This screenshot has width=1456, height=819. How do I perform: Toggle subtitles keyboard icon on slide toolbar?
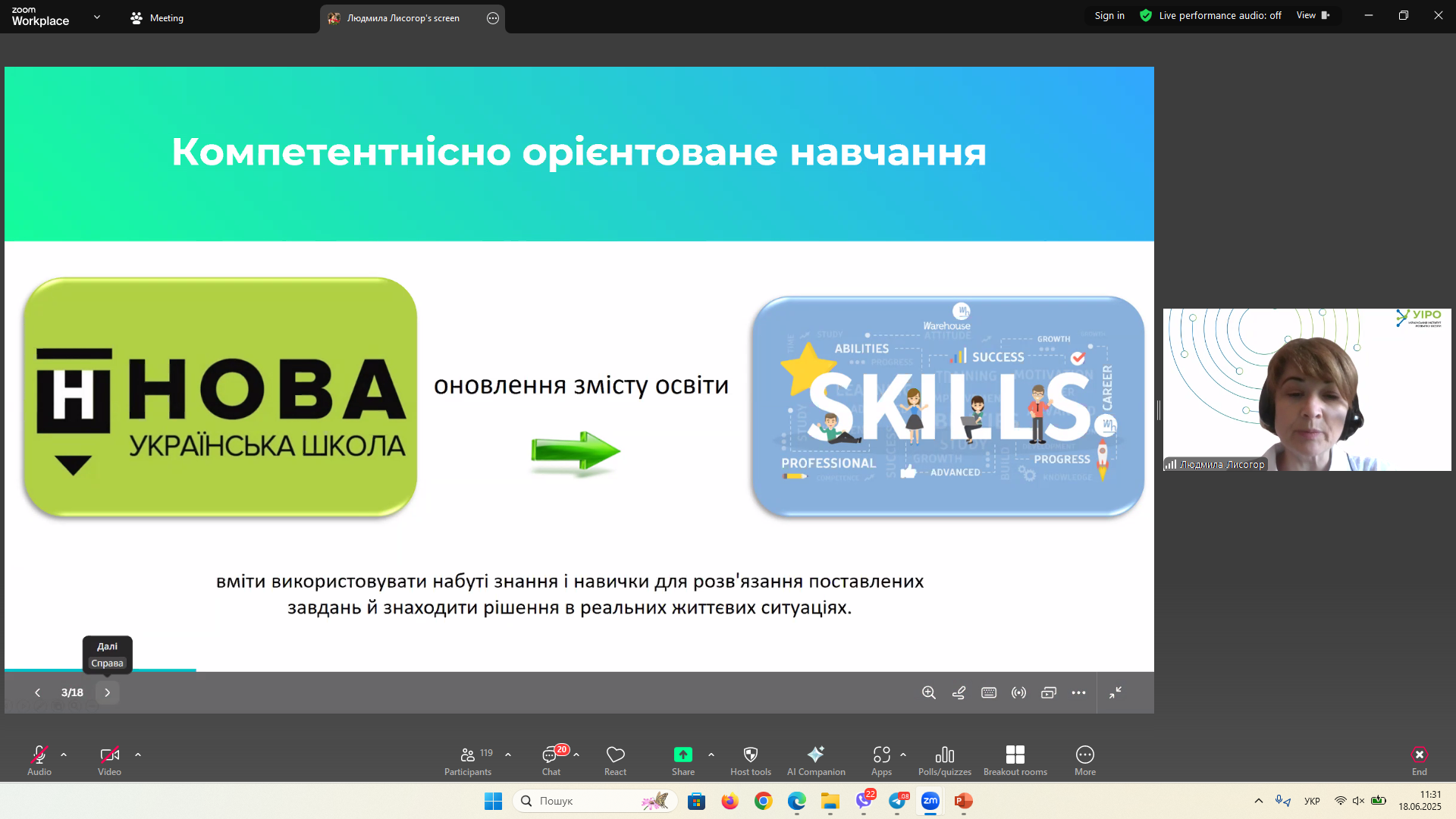click(x=989, y=692)
